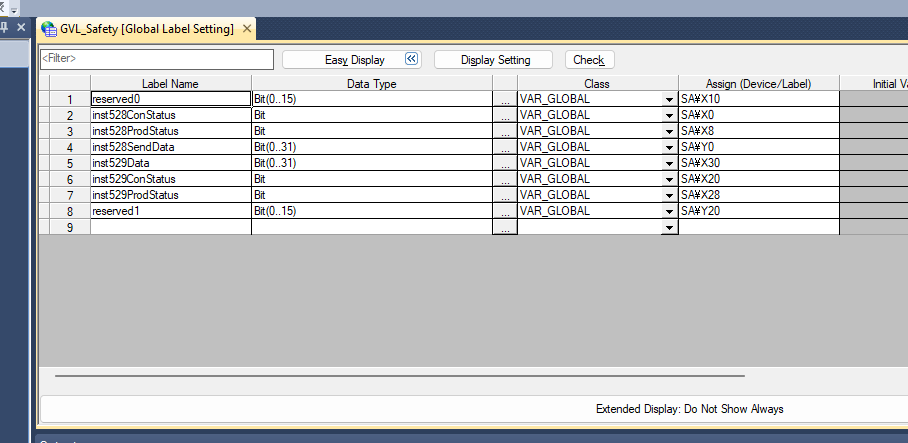
Task: Select the inst529Data label name cell
Action: click(171, 163)
